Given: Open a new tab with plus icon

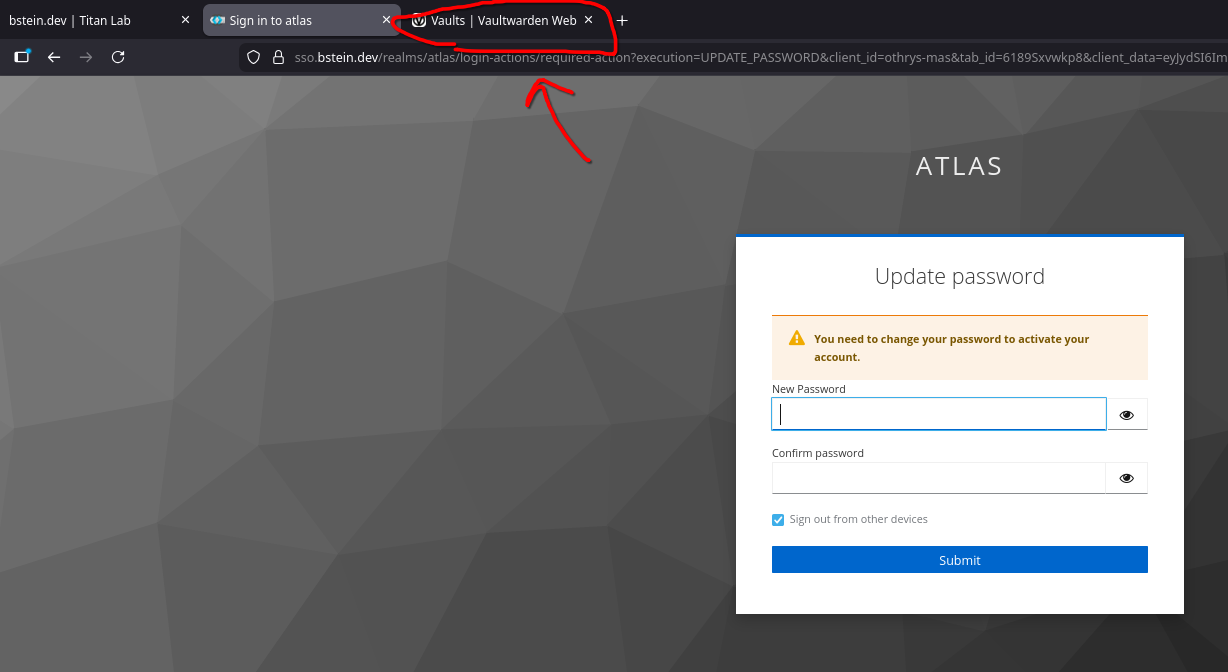Looking at the screenshot, I should (622, 20).
